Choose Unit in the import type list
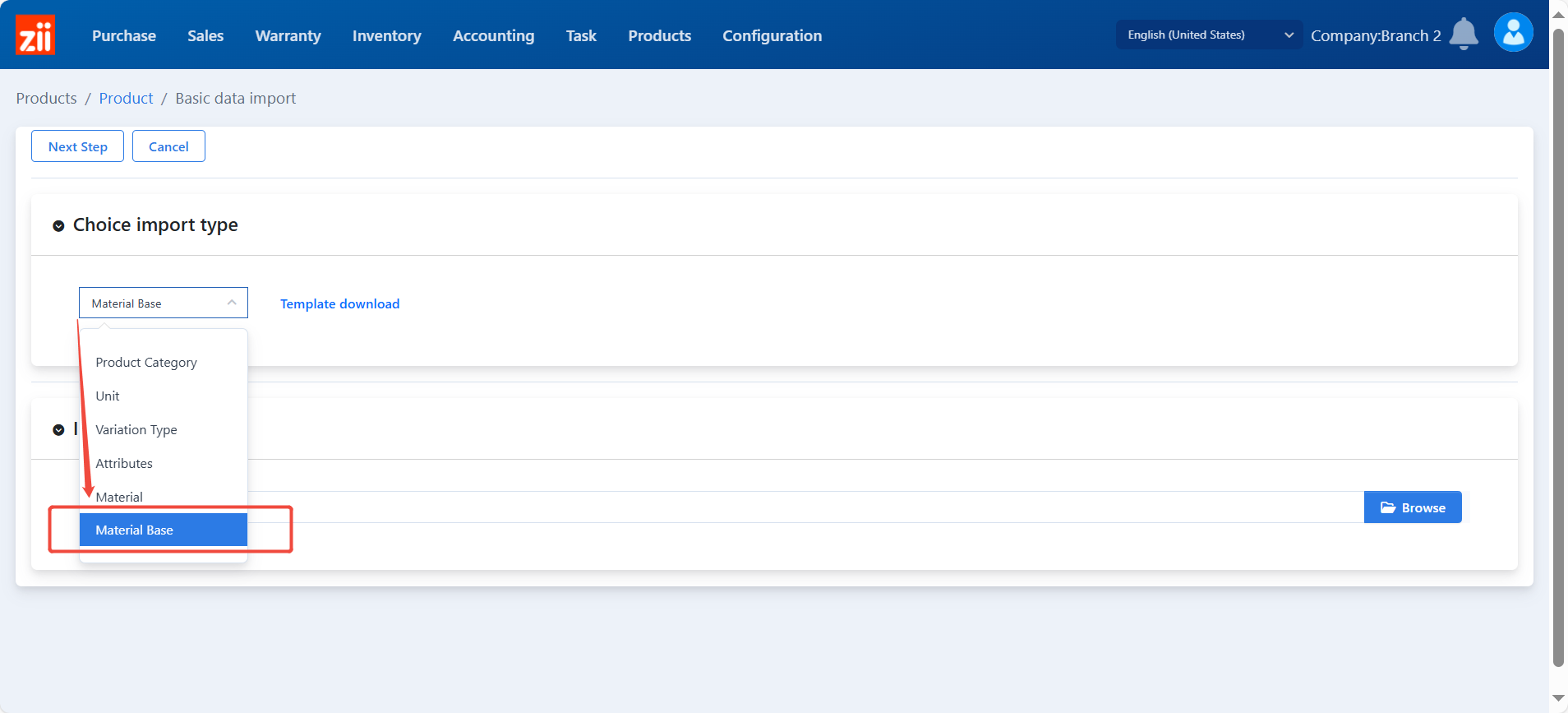 click(x=108, y=396)
